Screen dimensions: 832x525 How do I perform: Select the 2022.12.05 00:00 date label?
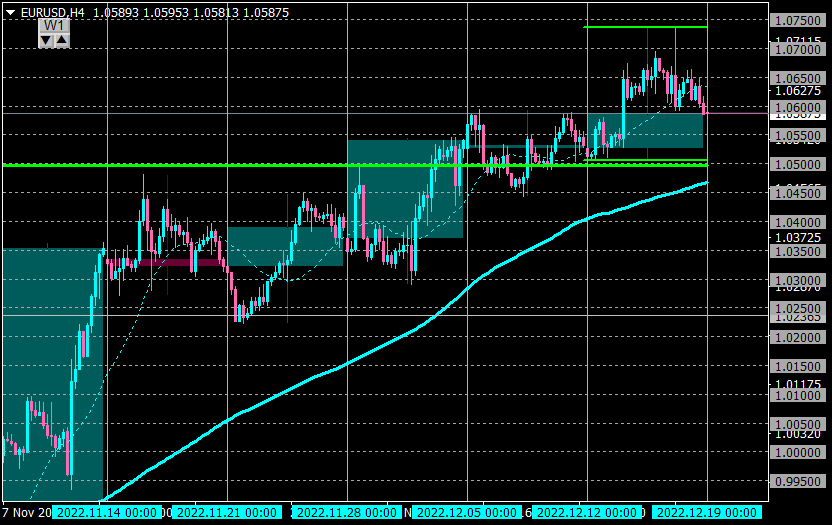[x=467, y=513]
